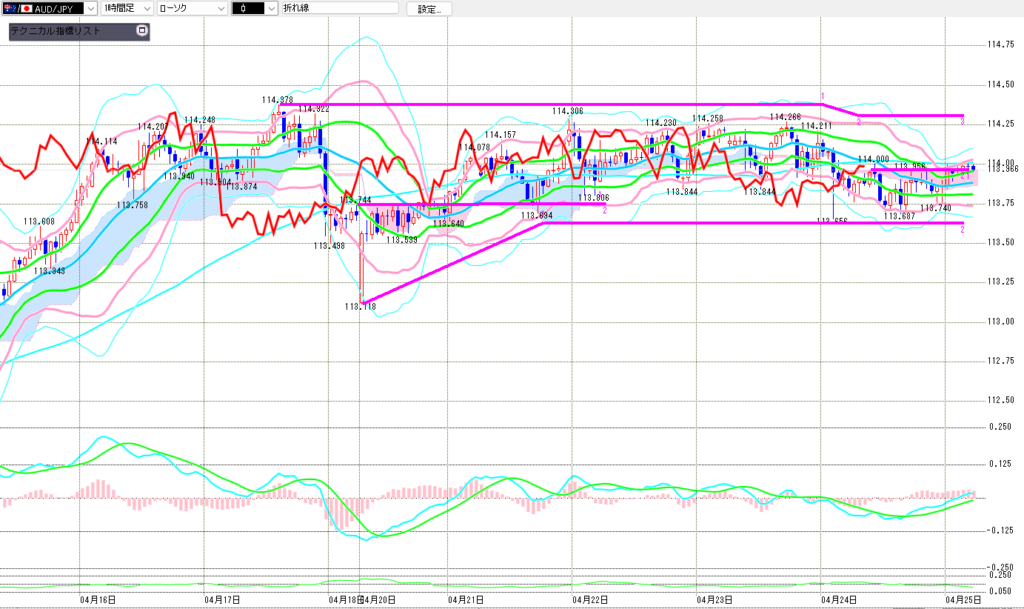Screen dimensions: 1024x609
Task: Click the 折れ線 text field
Action: [x=340, y=8]
